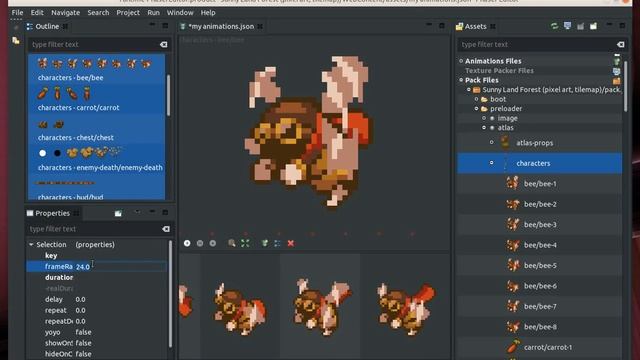640x360 pixels.
Task: Collapse the Pack Files section
Action: [x=461, y=80]
